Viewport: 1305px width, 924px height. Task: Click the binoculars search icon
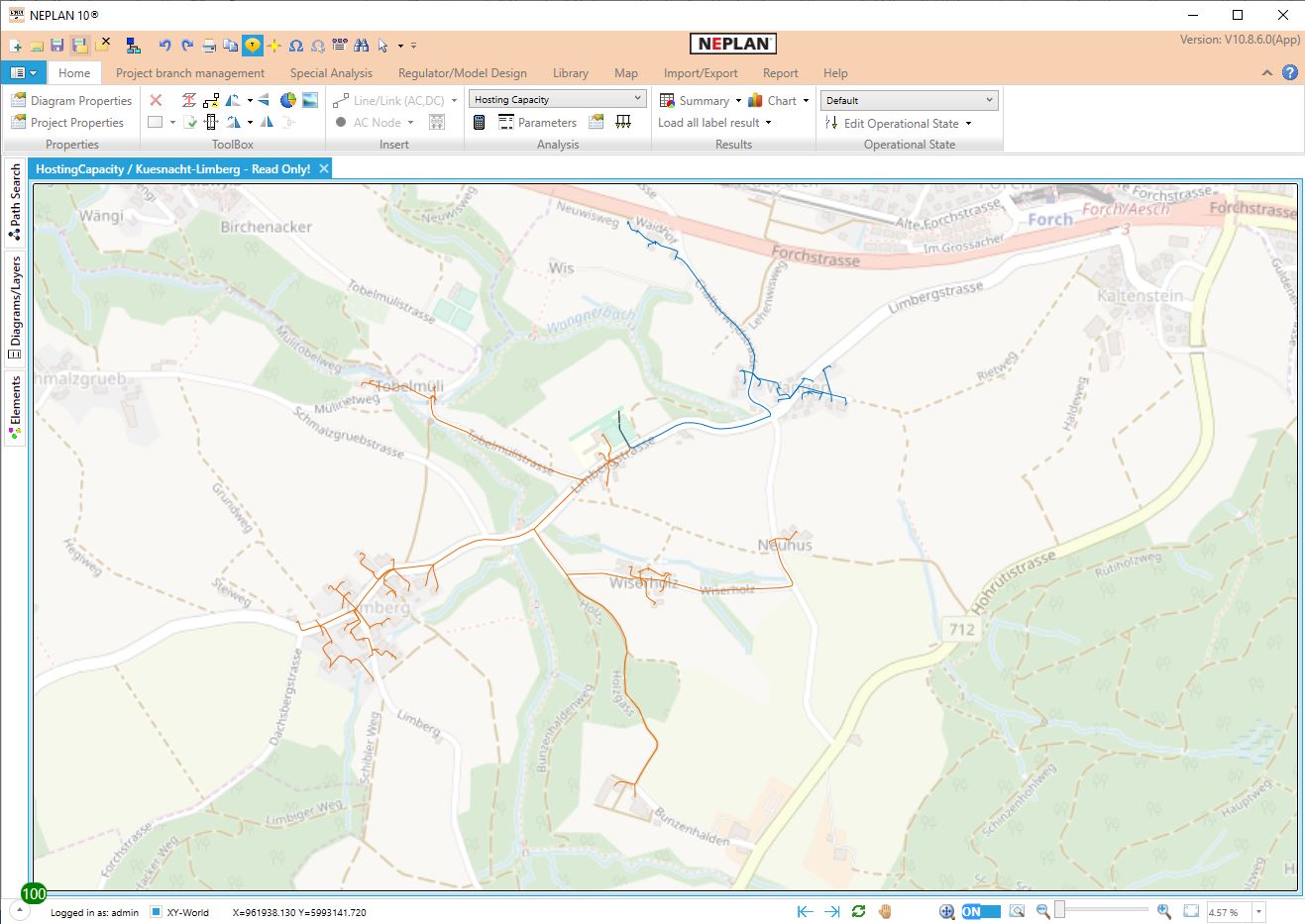pyautogui.click(x=361, y=46)
